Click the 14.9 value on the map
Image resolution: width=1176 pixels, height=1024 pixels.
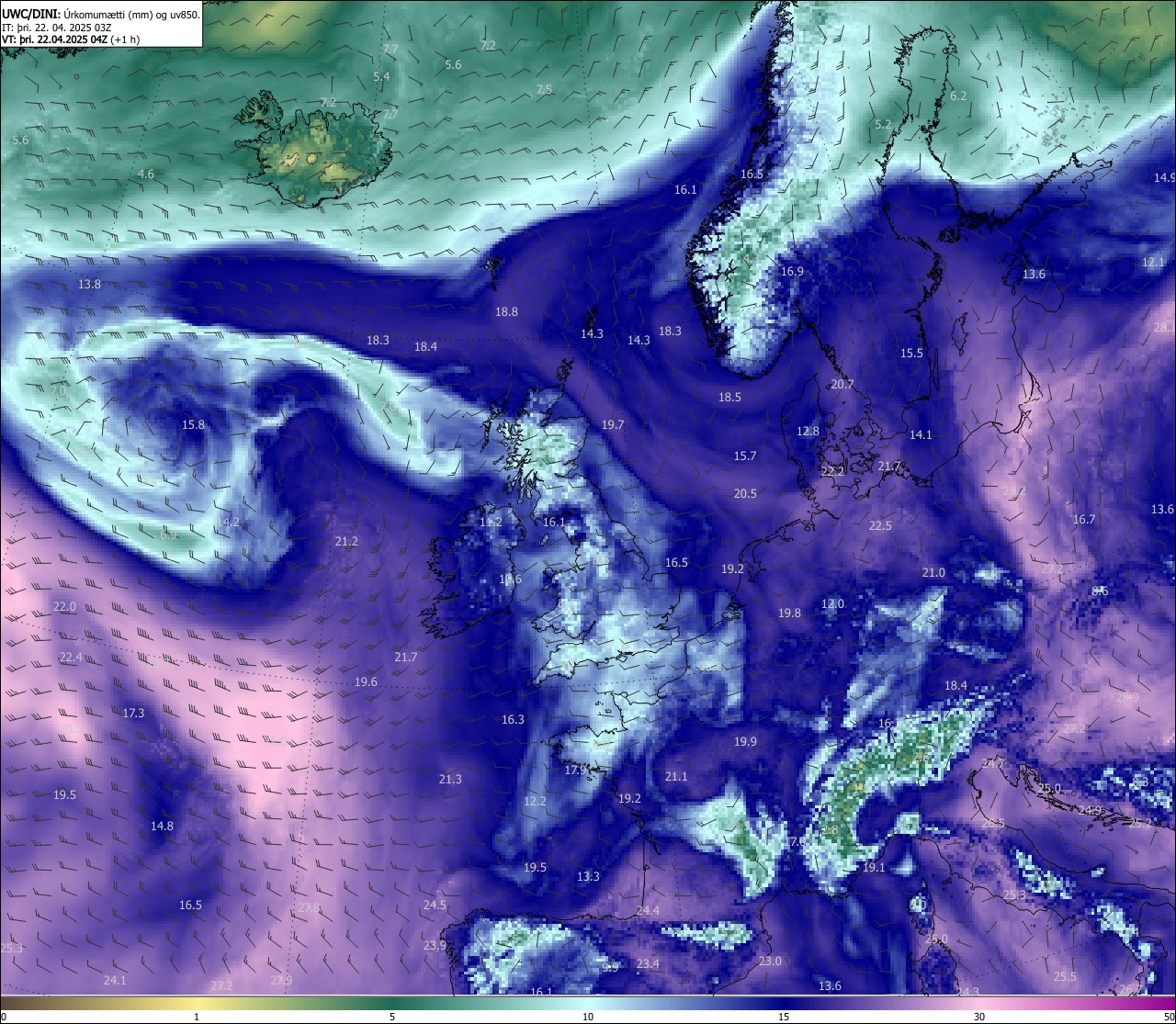tap(1165, 178)
